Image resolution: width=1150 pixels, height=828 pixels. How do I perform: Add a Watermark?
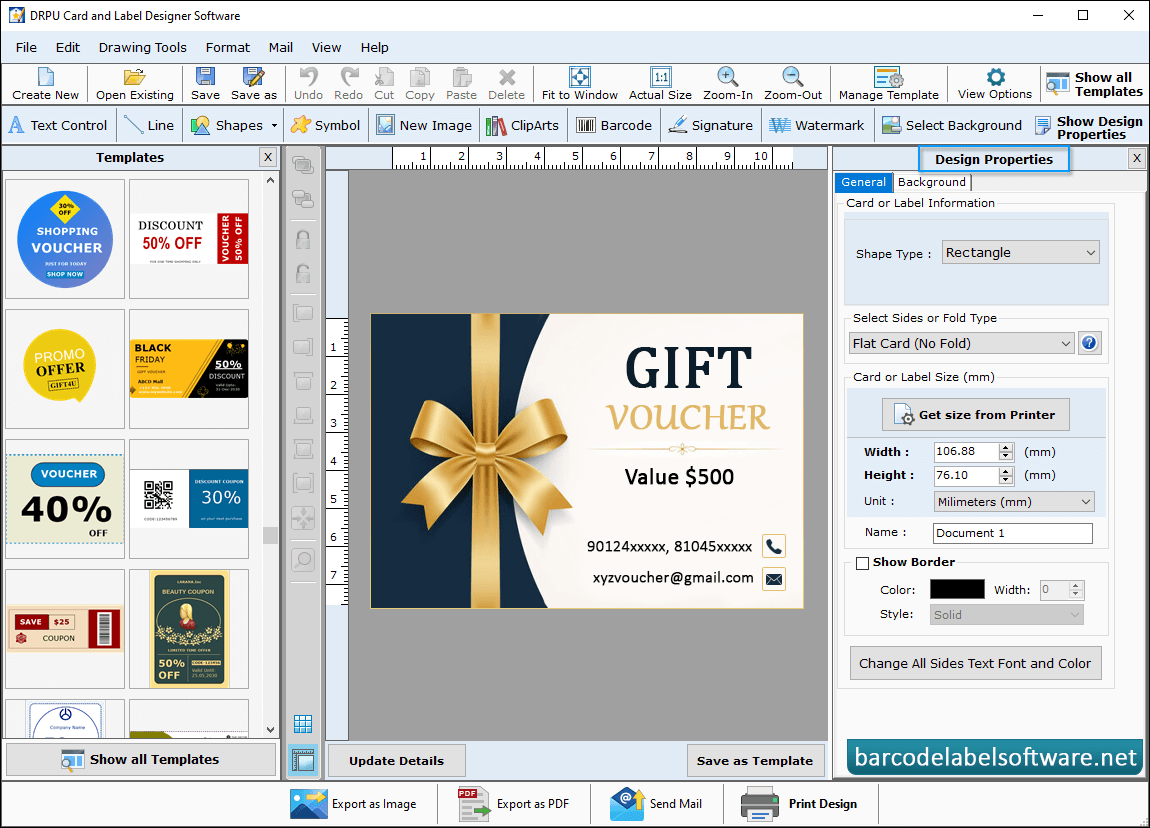click(x=816, y=125)
